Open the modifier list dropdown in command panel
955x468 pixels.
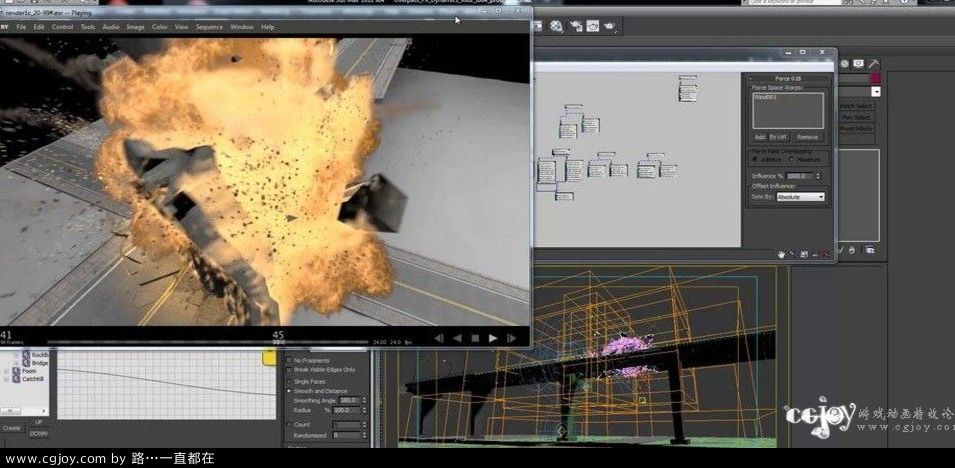pos(876,91)
